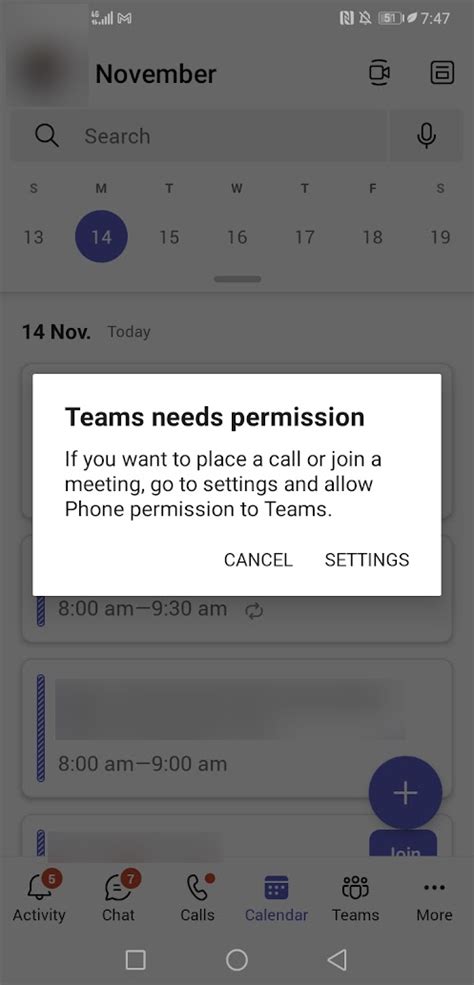Open the Calls tab
Image resolution: width=474 pixels, height=985 pixels.
(x=197, y=897)
